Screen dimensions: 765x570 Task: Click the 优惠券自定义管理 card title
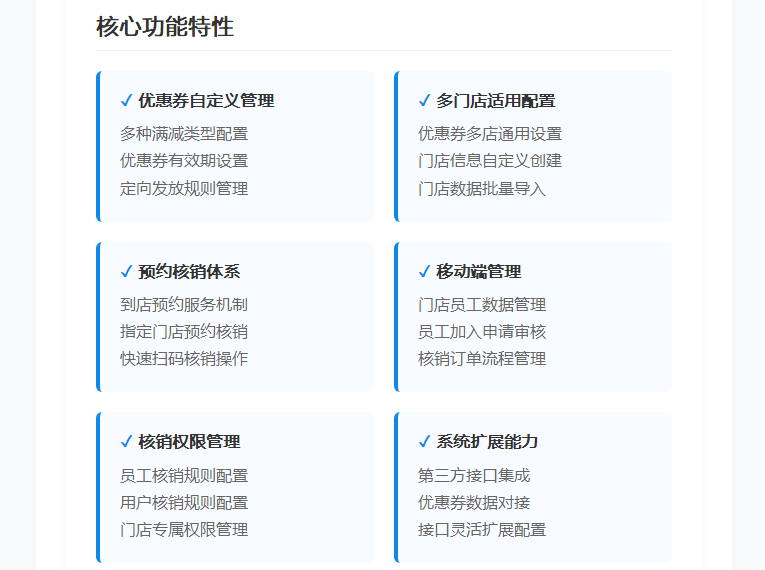tap(206, 101)
